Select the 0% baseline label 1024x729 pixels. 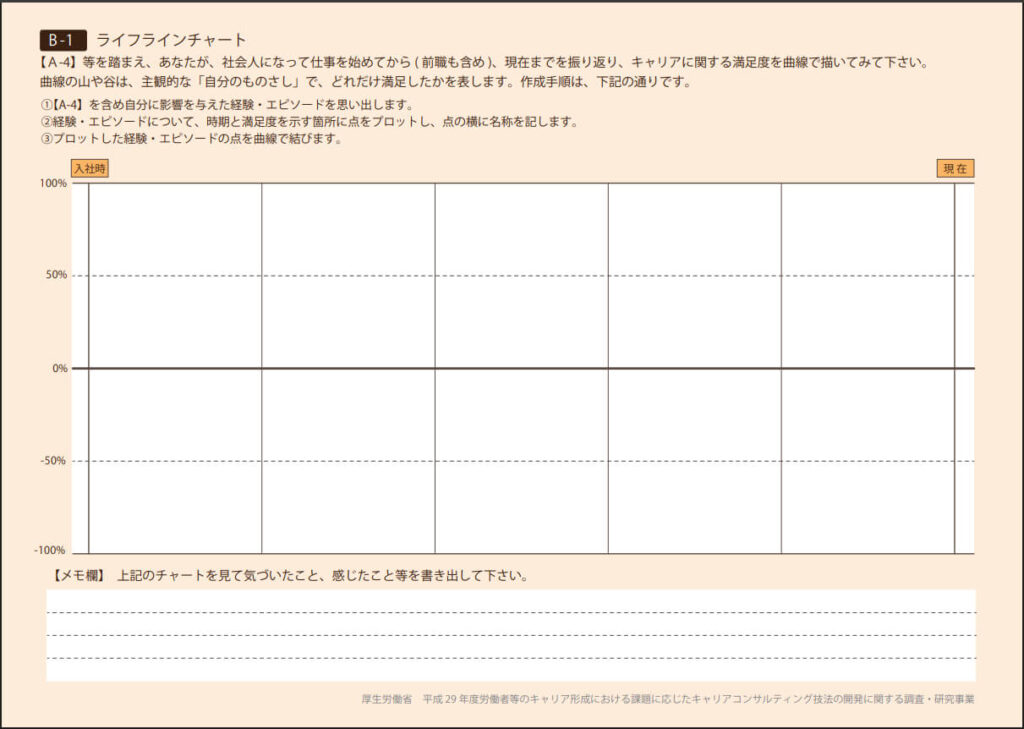58,367
